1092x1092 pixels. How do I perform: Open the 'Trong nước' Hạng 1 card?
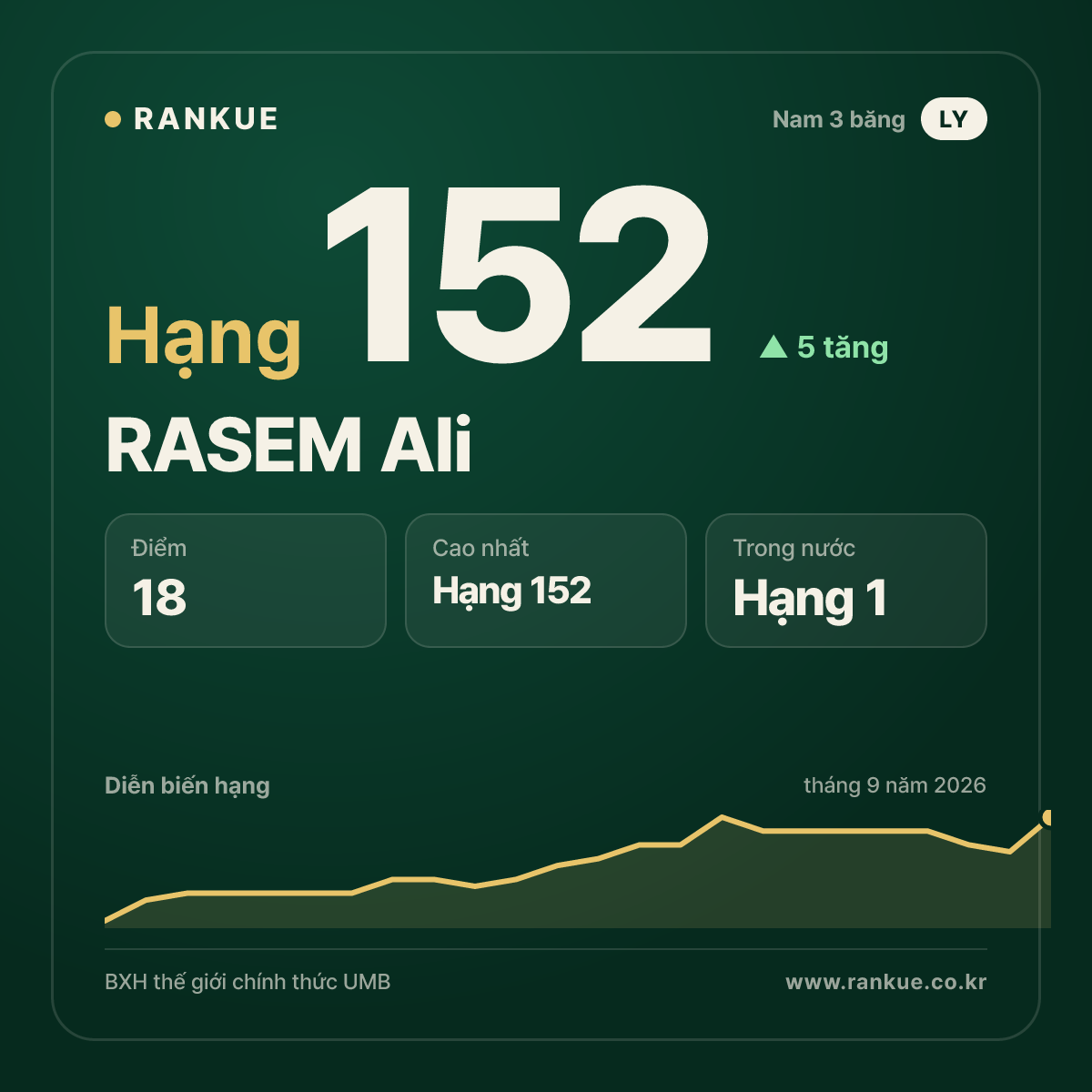pos(846,581)
